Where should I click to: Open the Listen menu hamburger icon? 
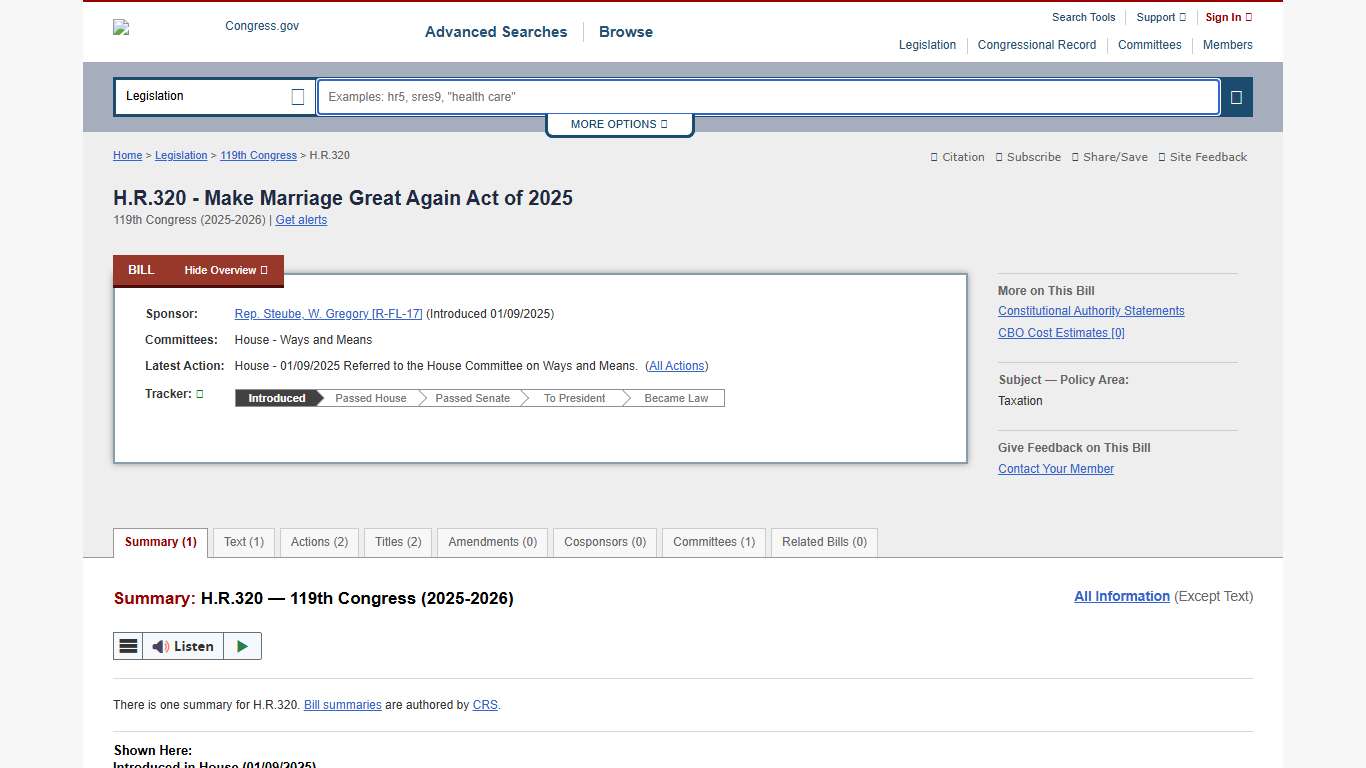coord(128,645)
